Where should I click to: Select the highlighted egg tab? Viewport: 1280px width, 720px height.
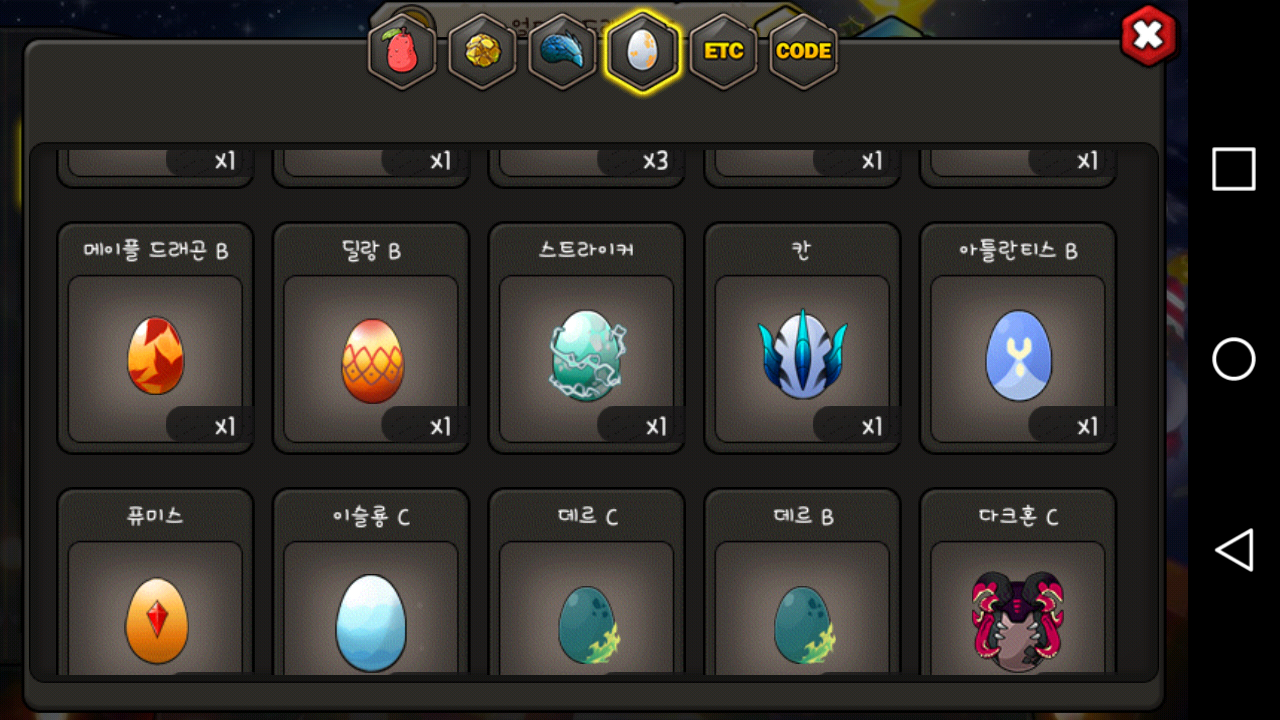pos(642,52)
